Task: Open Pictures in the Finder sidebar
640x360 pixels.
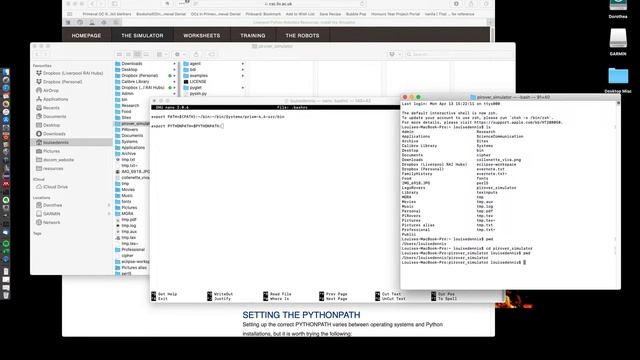Action: coord(48,151)
